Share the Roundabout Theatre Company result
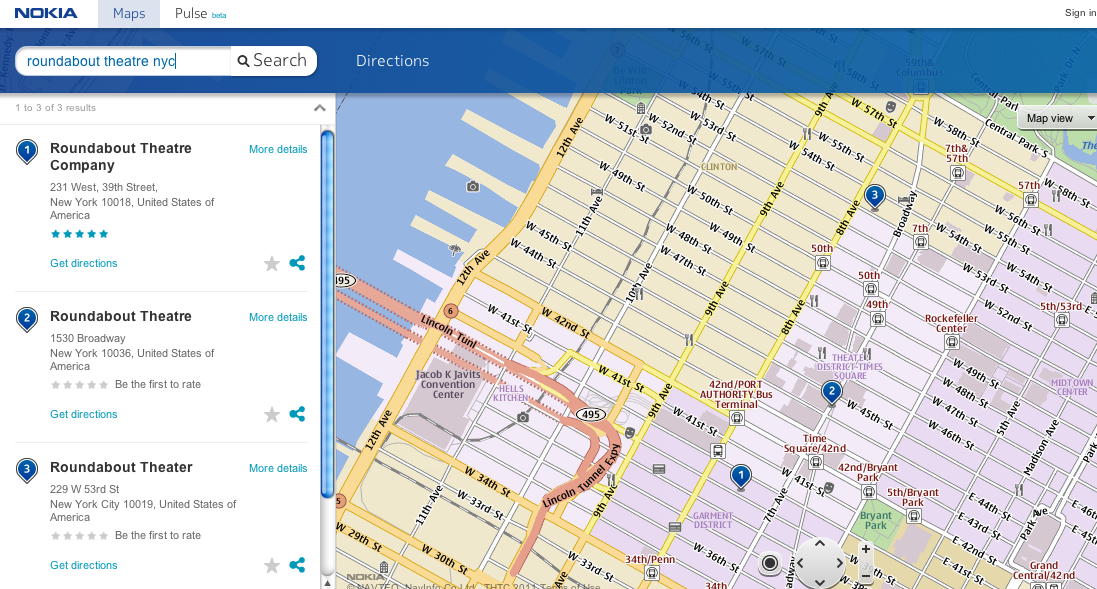The width and height of the screenshot is (1097, 589). point(296,263)
